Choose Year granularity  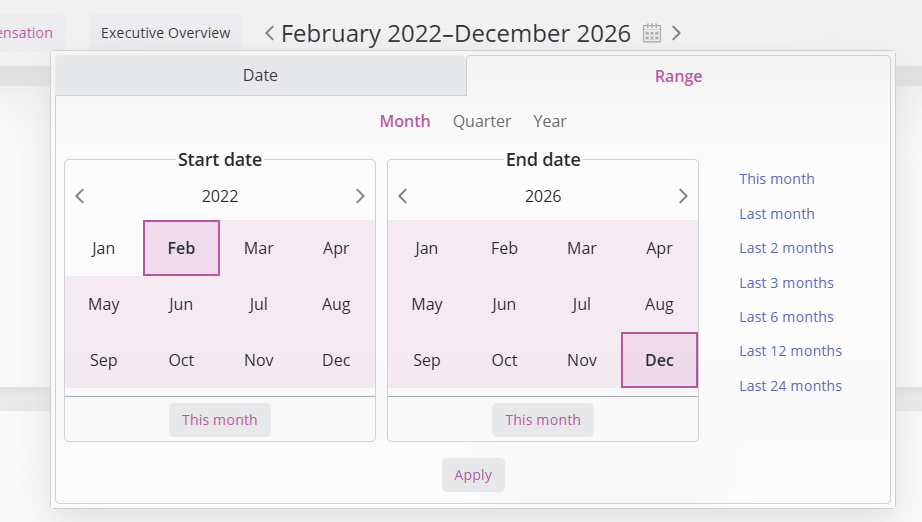[550, 121]
